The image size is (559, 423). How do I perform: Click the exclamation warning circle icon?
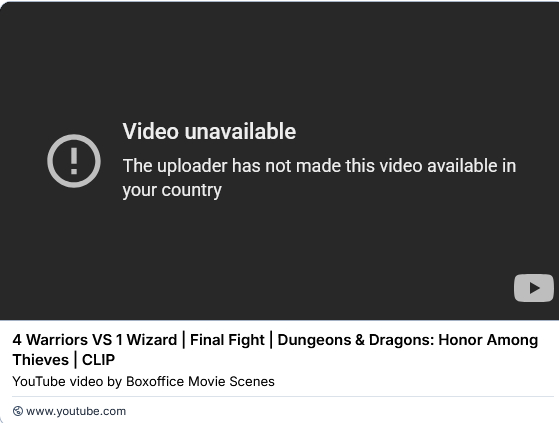(x=74, y=161)
